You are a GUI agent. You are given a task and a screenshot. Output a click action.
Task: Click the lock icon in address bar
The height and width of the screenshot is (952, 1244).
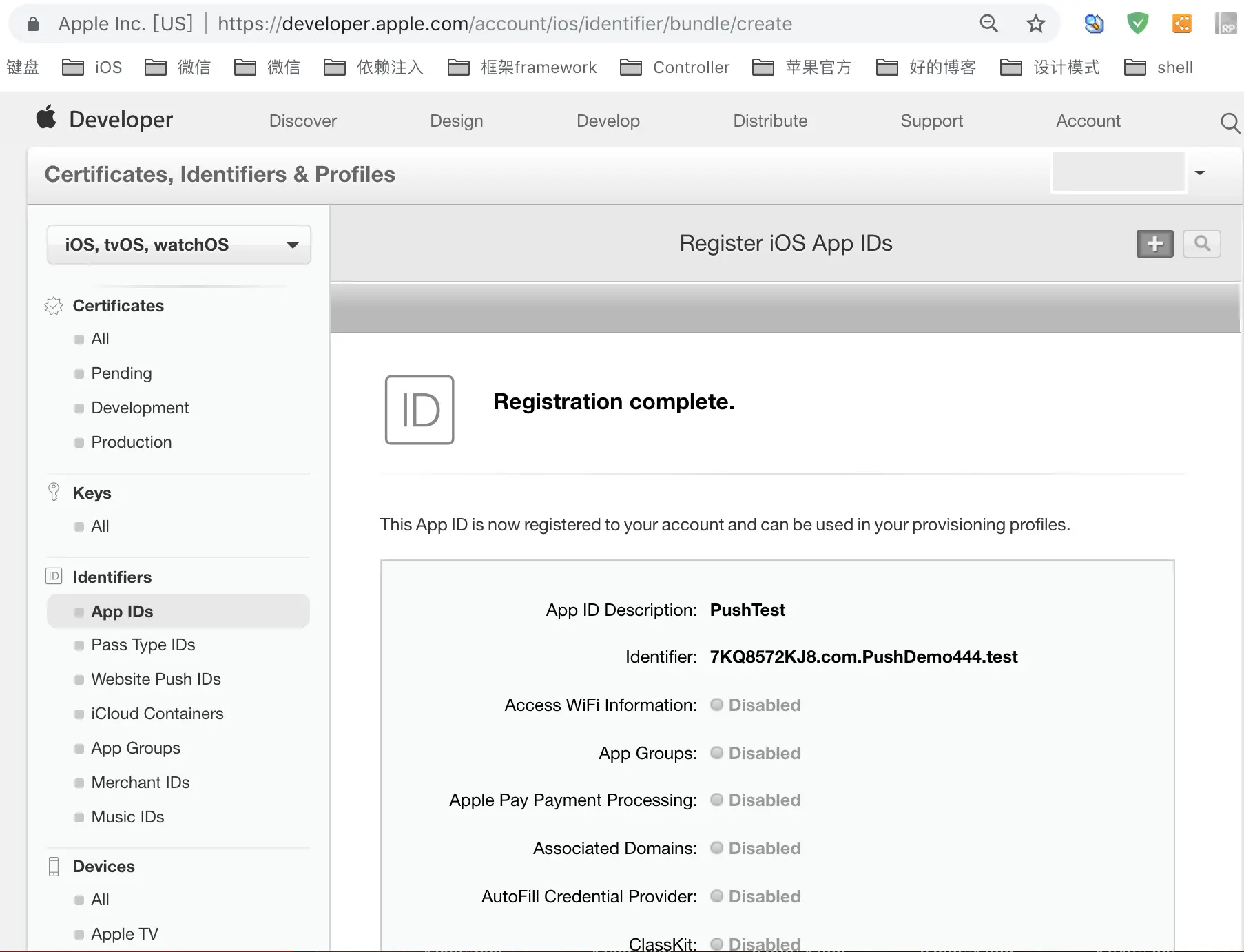(x=32, y=24)
